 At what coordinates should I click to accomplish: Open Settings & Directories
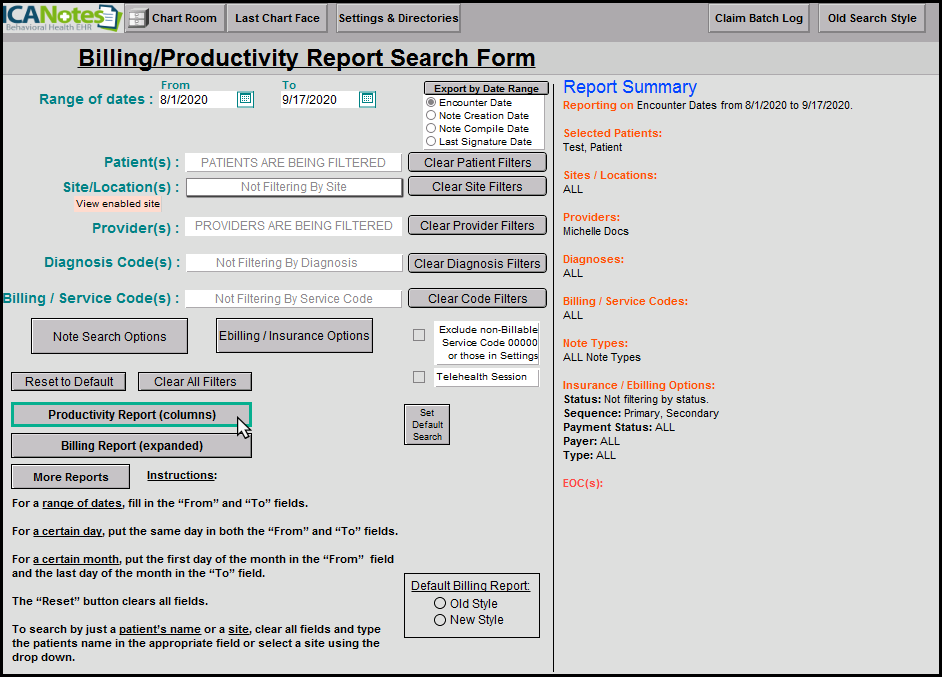pos(398,18)
